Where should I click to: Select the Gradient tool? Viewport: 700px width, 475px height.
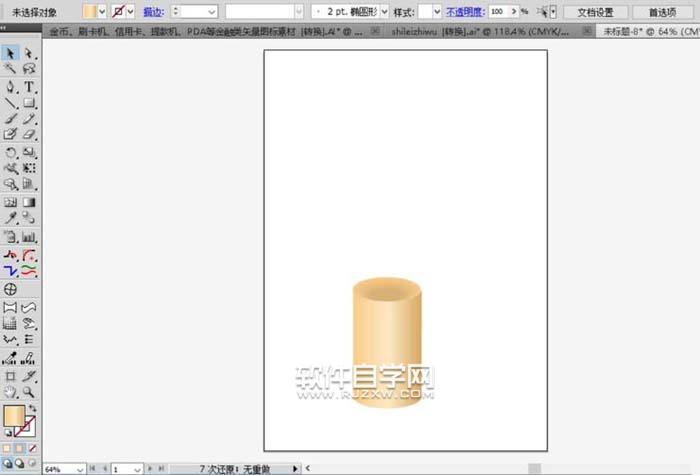[x=29, y=201]
